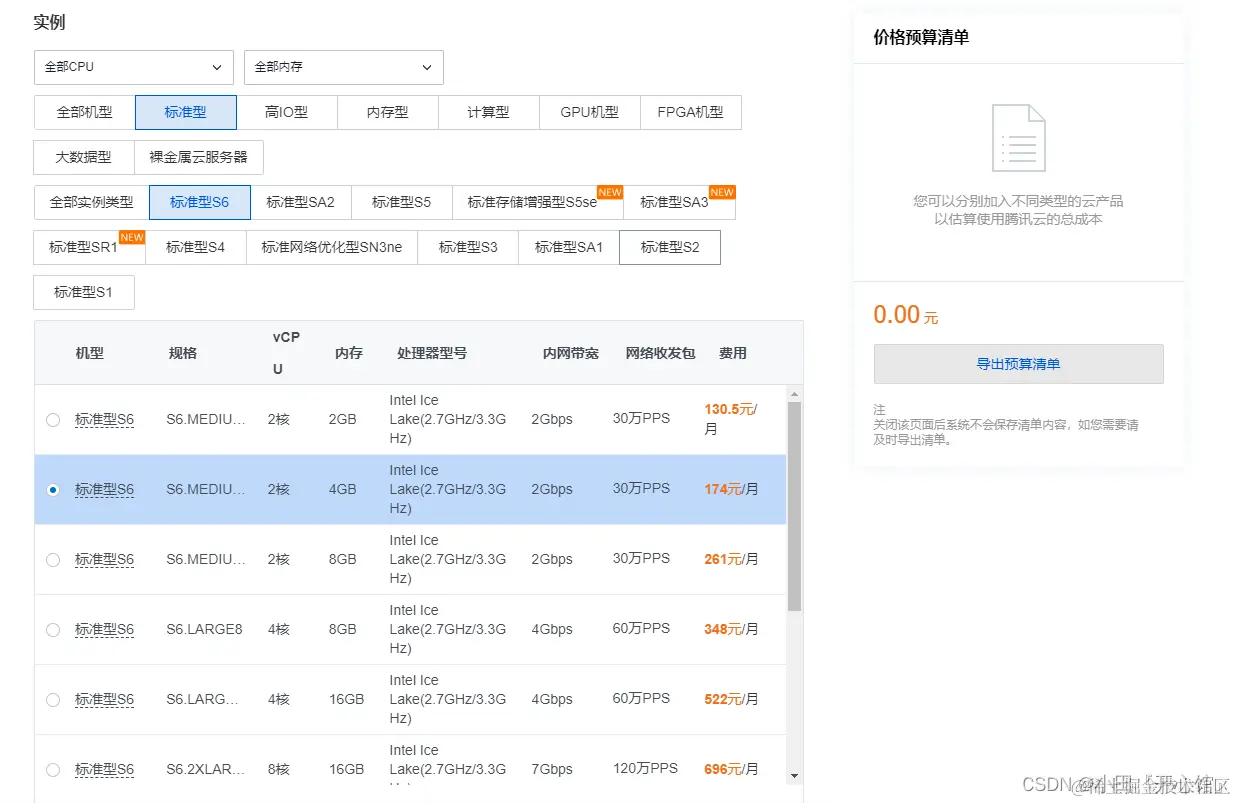Select the 2核 2GB S6.MEDIU instance radio button
This screenshot has width=1237, height=803.
click(52, 420)
